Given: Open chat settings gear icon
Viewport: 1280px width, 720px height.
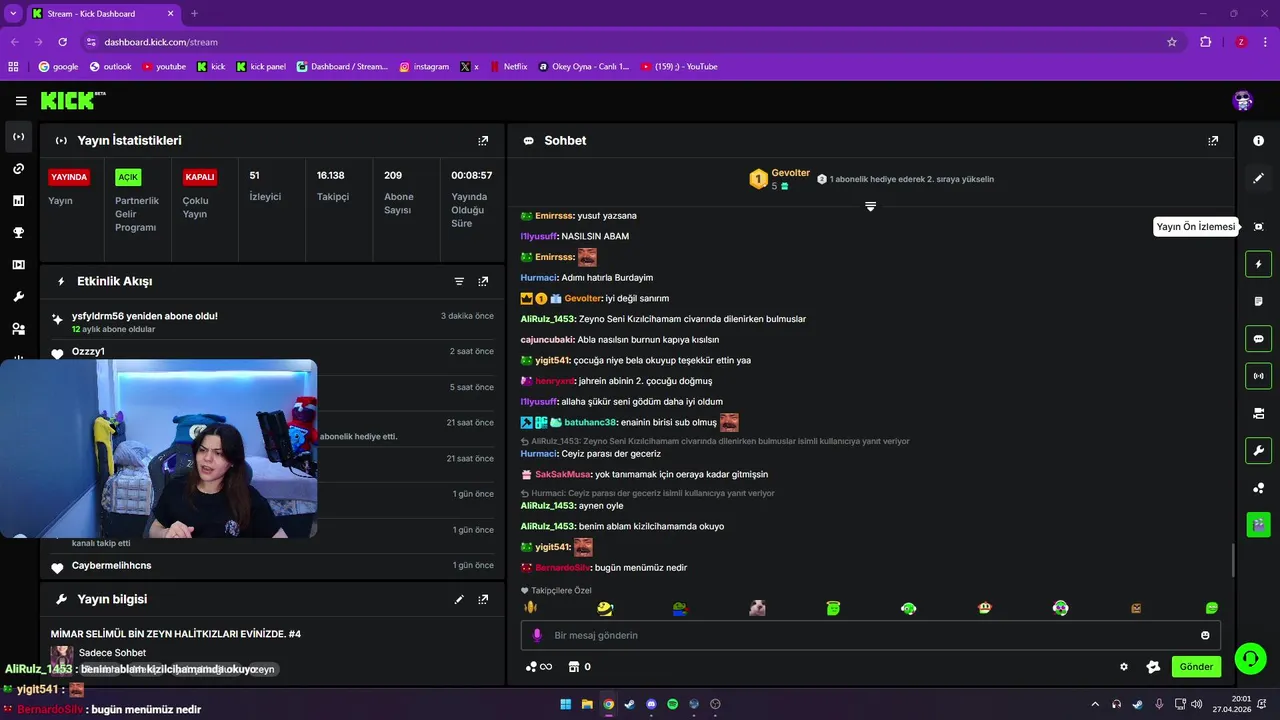Looking at the screenshot, I should [x=1124, y=667].
